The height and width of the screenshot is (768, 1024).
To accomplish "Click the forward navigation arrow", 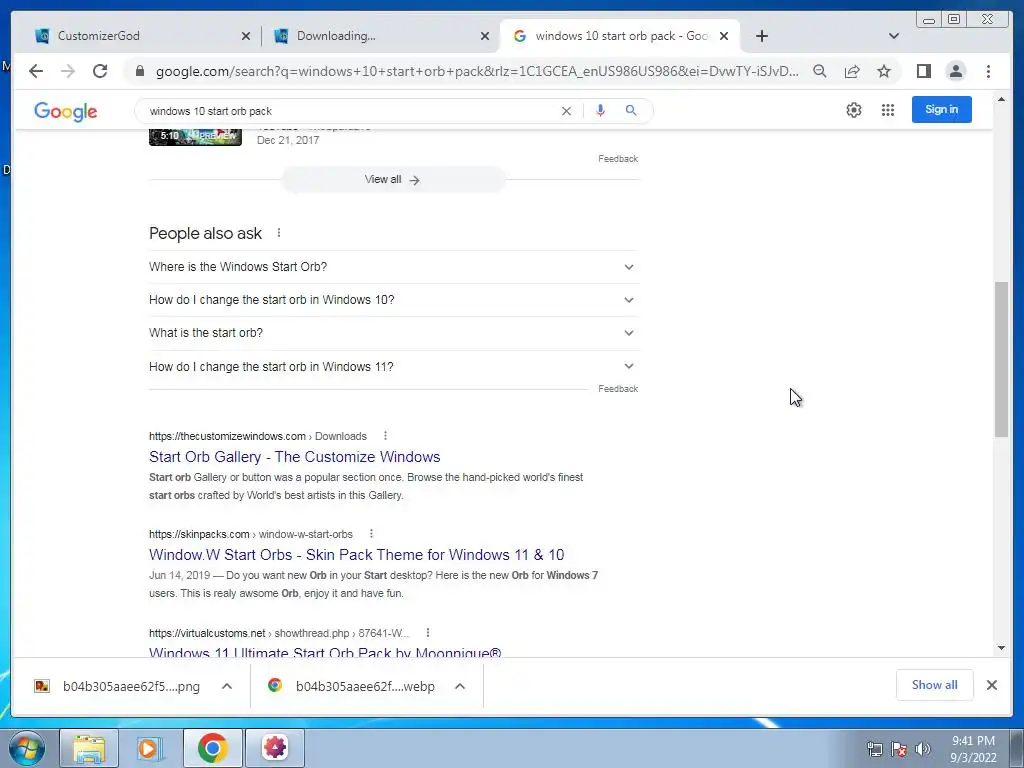I will pos(67,71).
